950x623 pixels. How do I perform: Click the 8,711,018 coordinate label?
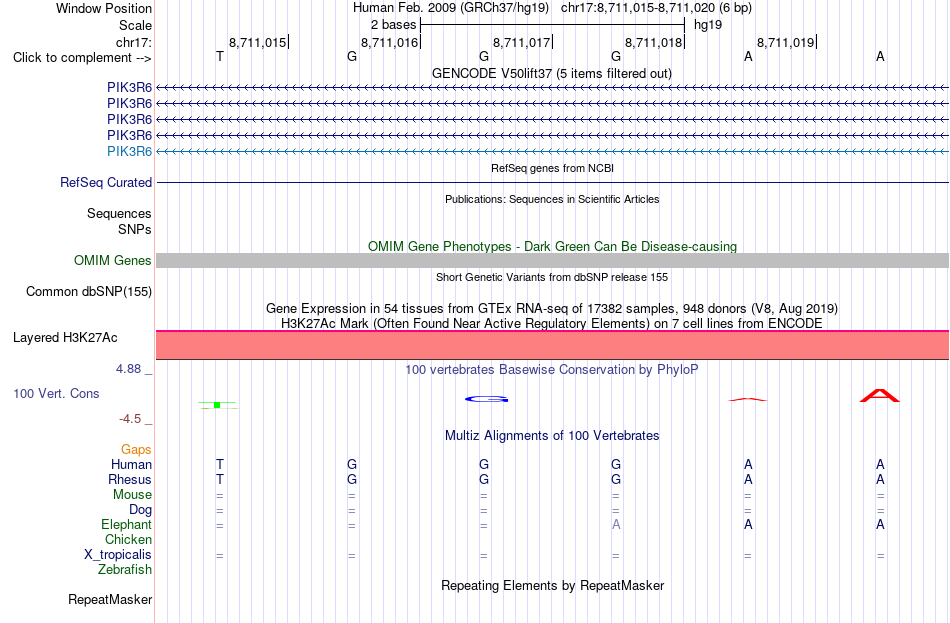pos(654,42)
